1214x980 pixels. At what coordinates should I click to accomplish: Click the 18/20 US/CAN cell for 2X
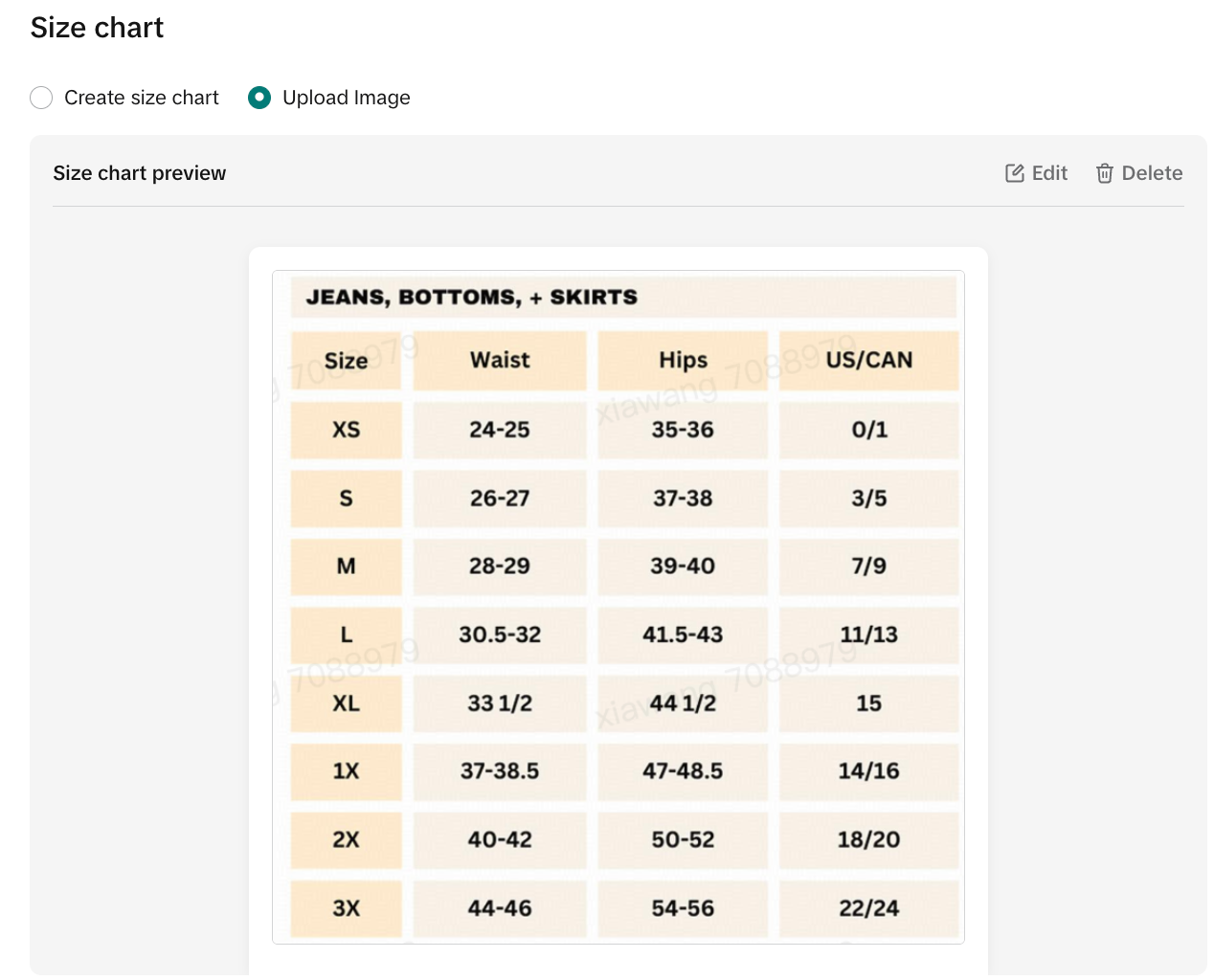pos(868,839)
